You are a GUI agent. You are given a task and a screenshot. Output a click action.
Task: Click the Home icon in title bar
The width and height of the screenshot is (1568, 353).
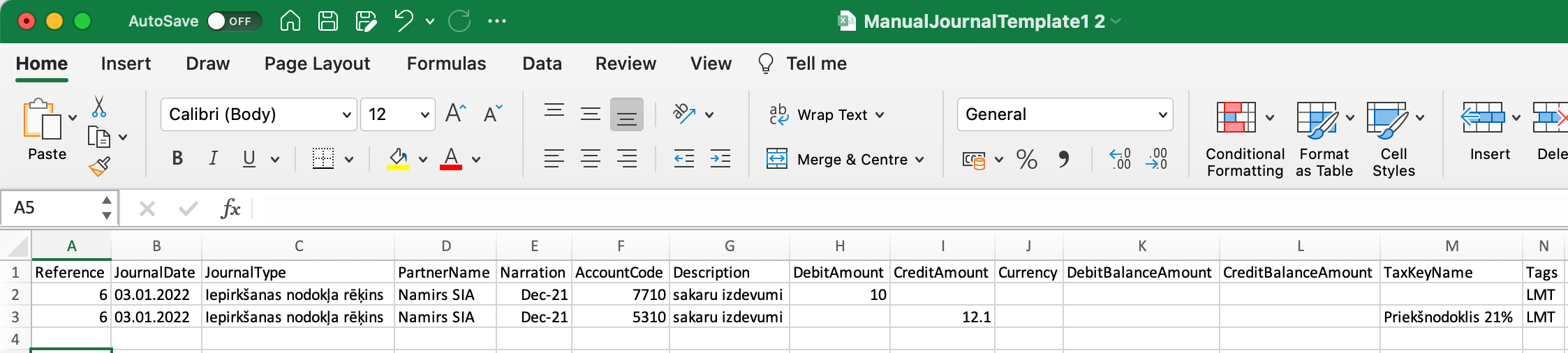[x=290, y=22]
